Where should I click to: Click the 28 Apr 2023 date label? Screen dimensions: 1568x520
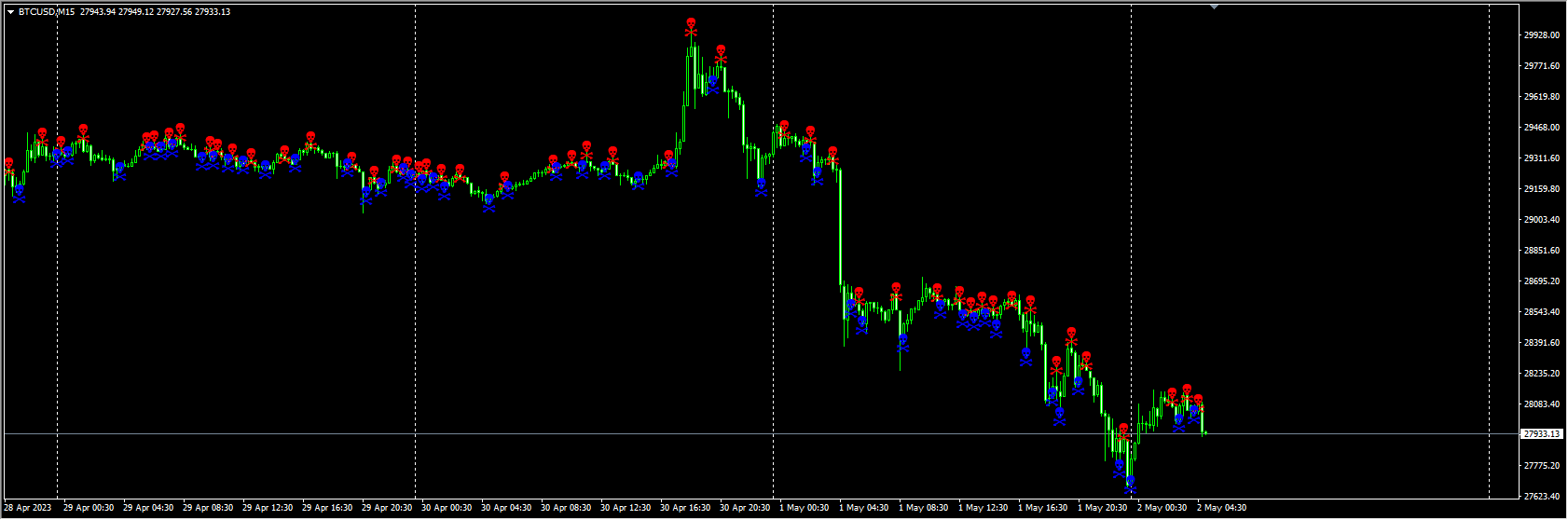coord(28,508)
